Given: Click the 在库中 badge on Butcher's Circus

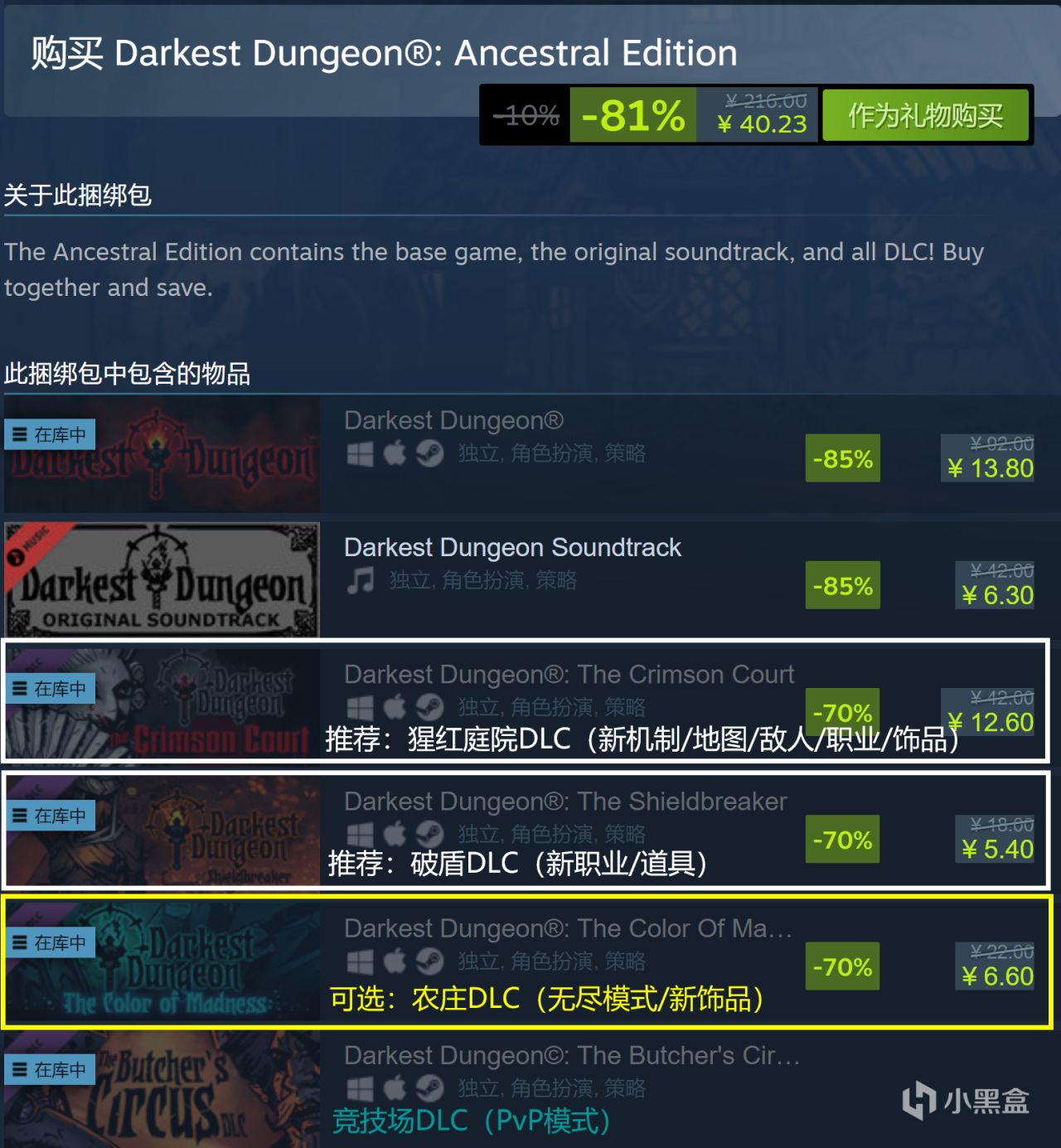Looking at the screenshot, I should coord(51,1070).
